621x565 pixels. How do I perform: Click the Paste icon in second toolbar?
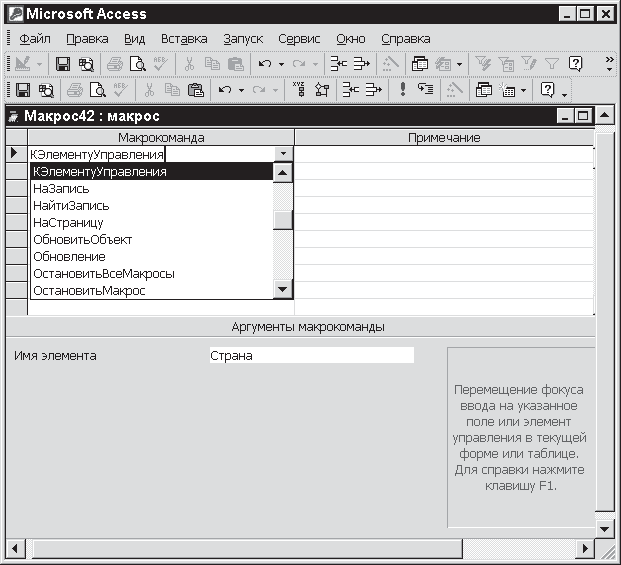tap(196, 90)
